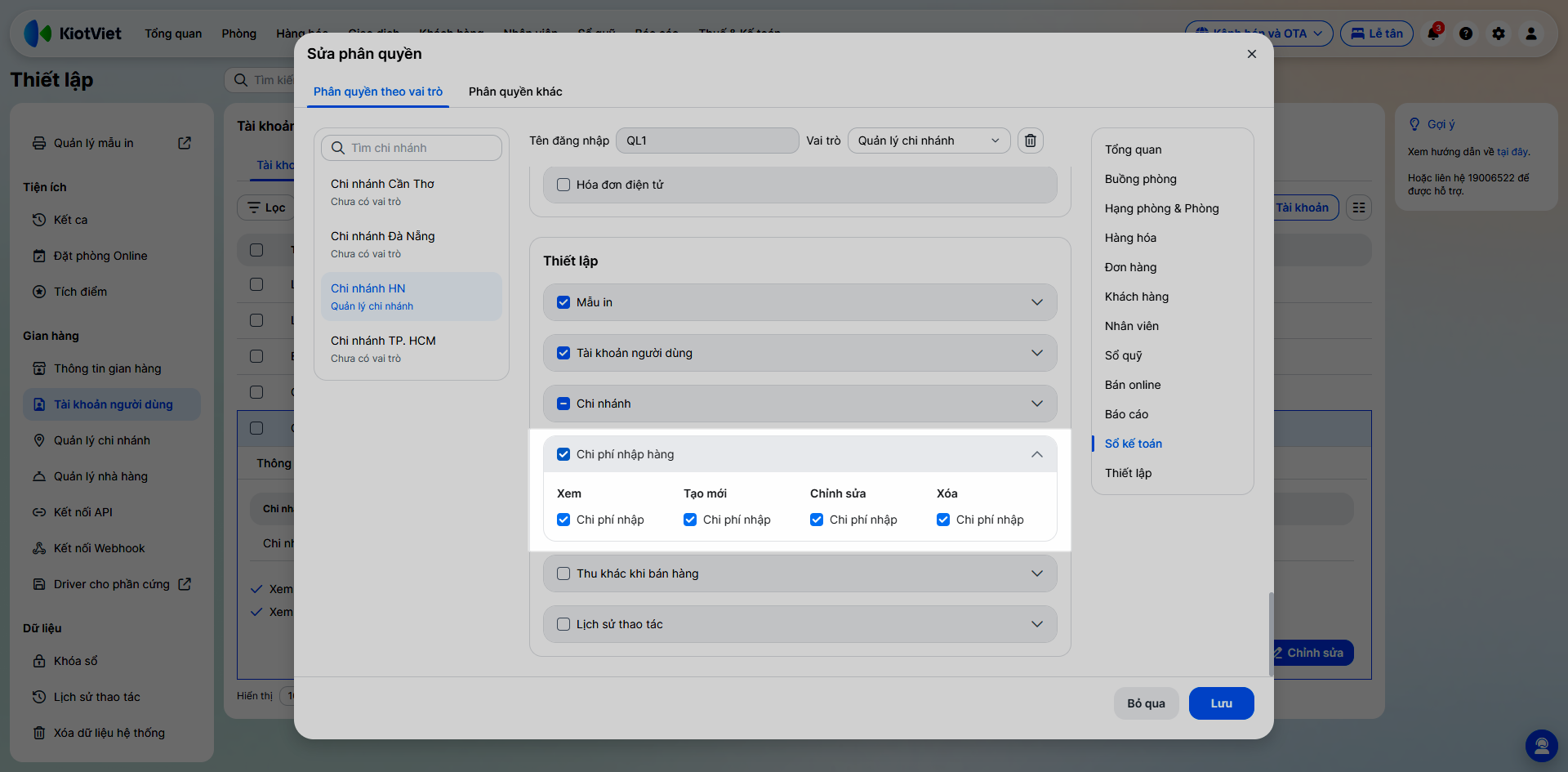Viewport: 1568px width, 772px height.
Task: Switch to Phân quyền theo vai trò tab
Action: pos(378,91)
